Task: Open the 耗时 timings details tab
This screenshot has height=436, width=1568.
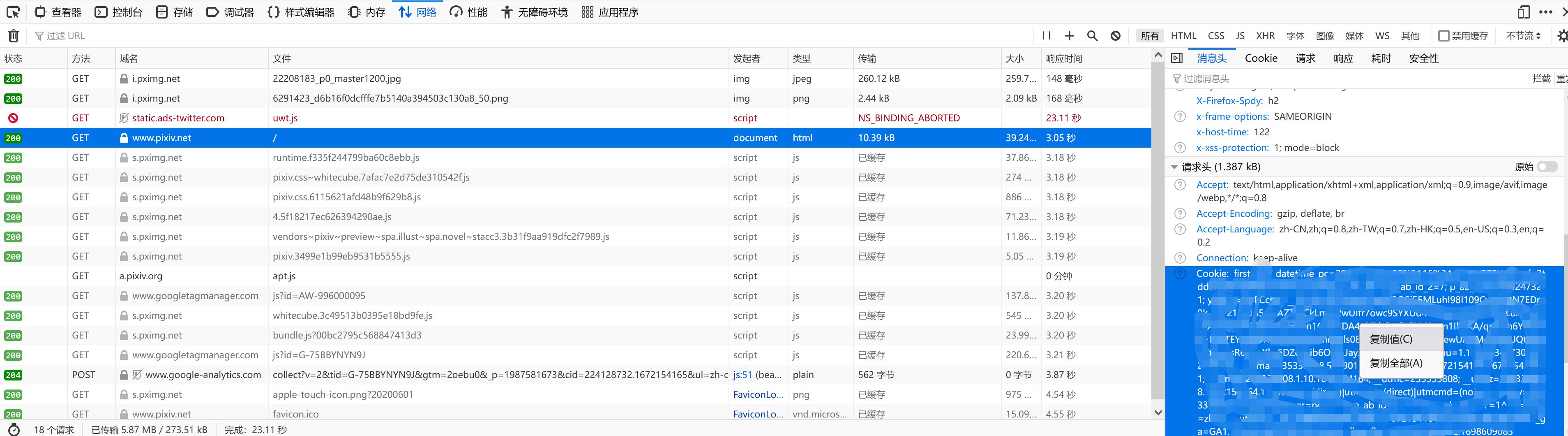Action: 1381,58
